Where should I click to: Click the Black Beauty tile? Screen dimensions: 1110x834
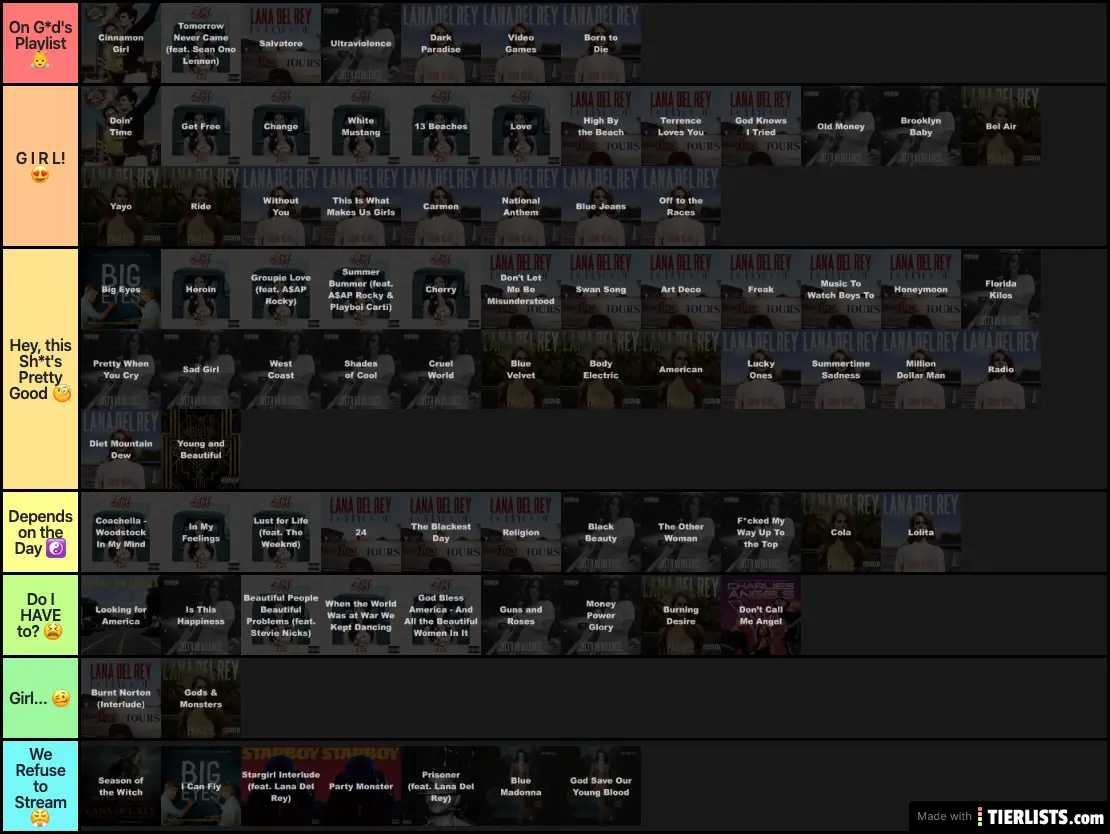click(x=601, y=532)
